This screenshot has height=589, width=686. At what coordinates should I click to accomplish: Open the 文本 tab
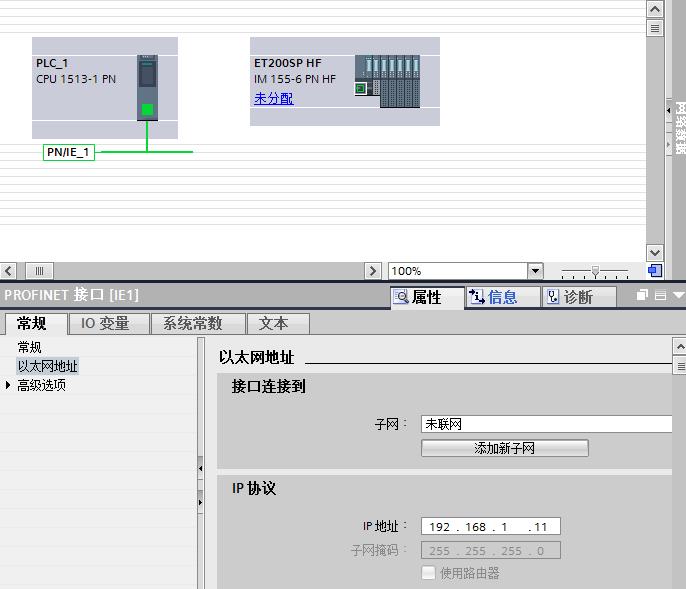tap(278, 324)
